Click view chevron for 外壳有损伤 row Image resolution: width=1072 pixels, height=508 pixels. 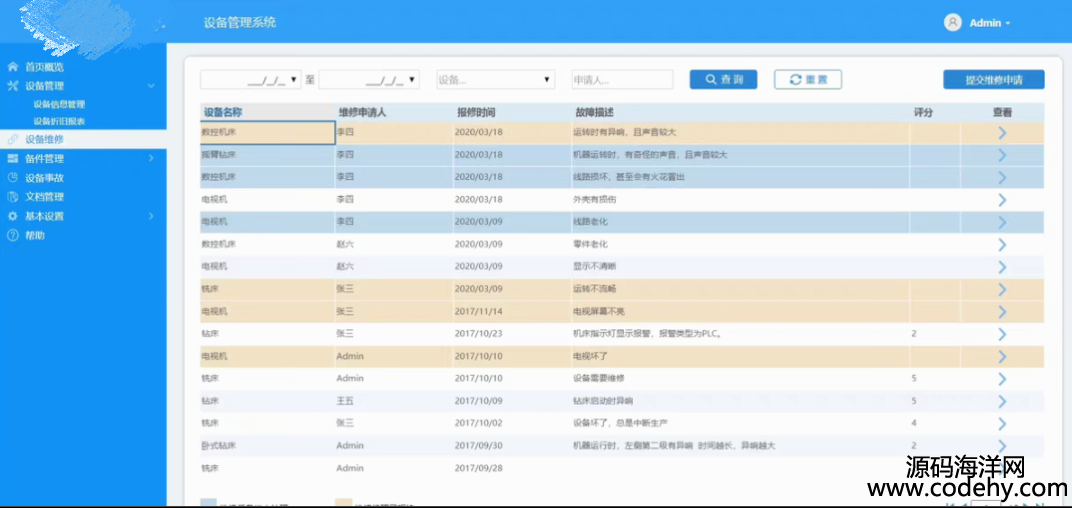1002,200
